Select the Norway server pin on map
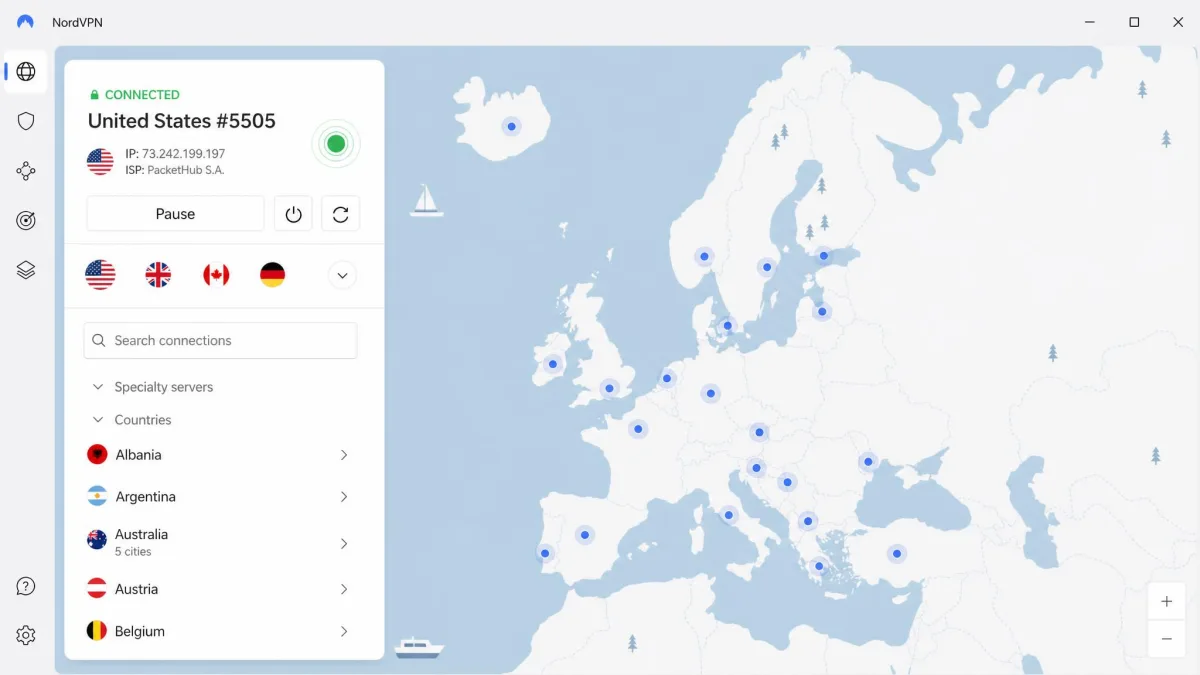The width and height of the screenshot is (1200, 675). coord(704,257)
